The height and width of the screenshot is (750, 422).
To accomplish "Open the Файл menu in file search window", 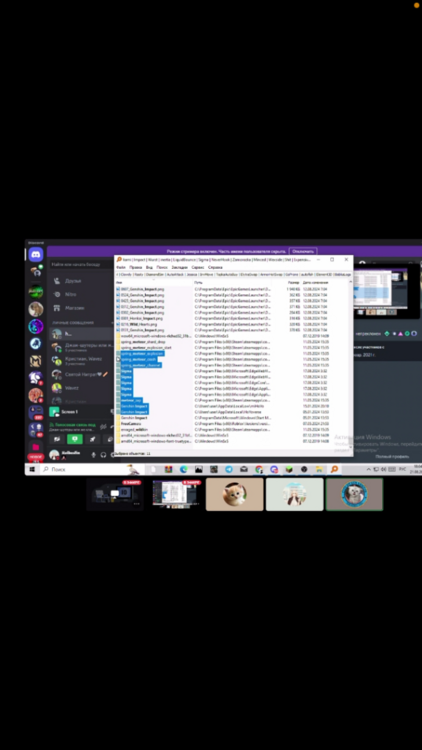I will tap(121, 267).
